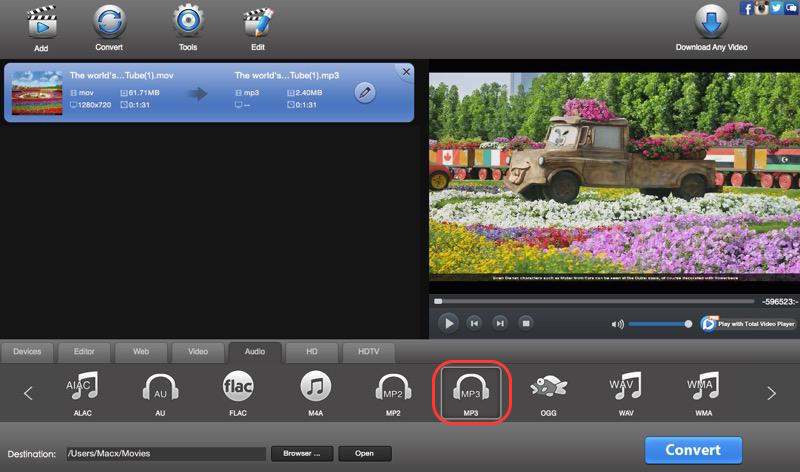Stop the video preview playback
800x472 pixels.
526,323
